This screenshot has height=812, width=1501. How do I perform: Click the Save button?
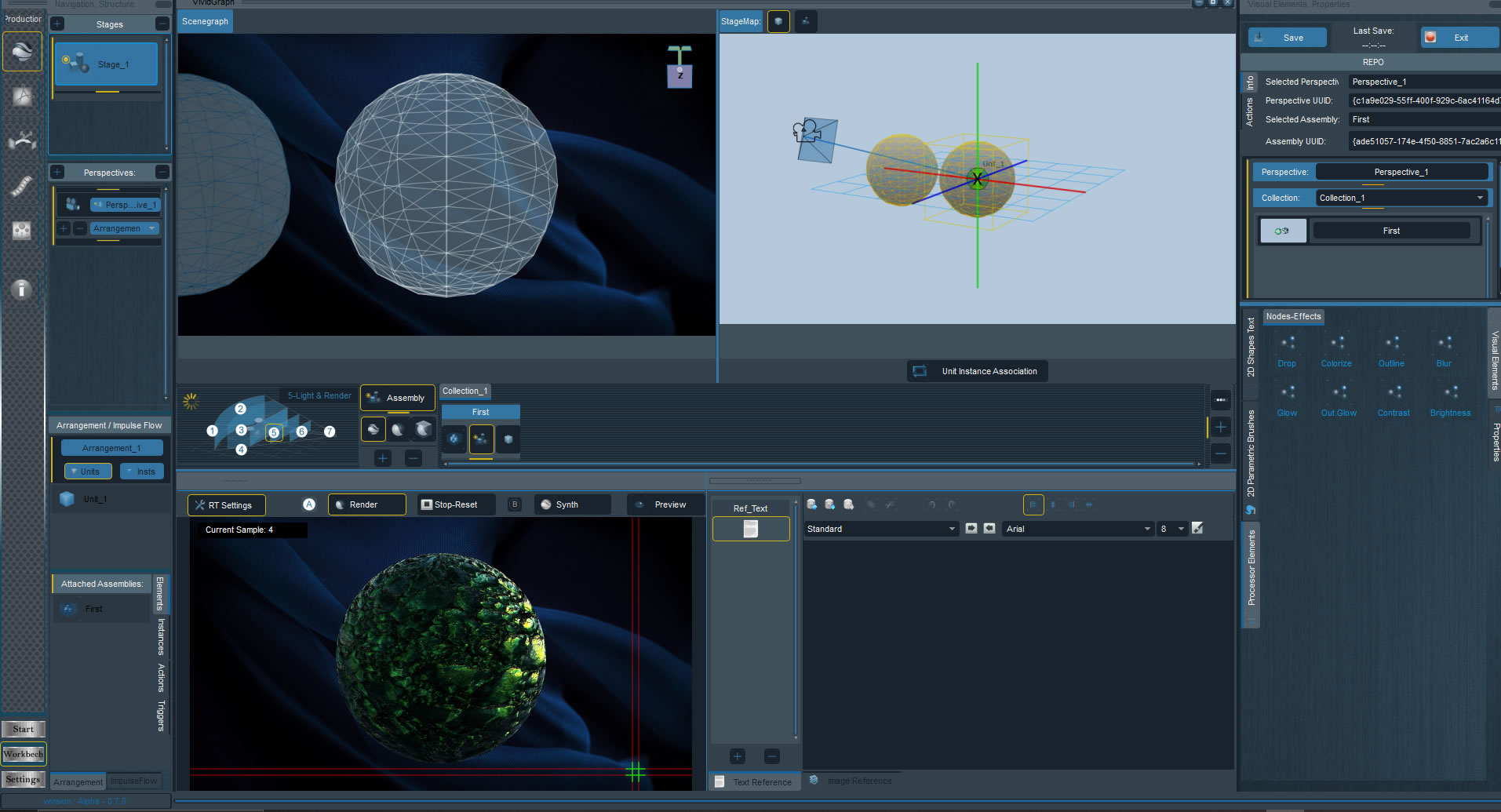tap(1287, 38)
